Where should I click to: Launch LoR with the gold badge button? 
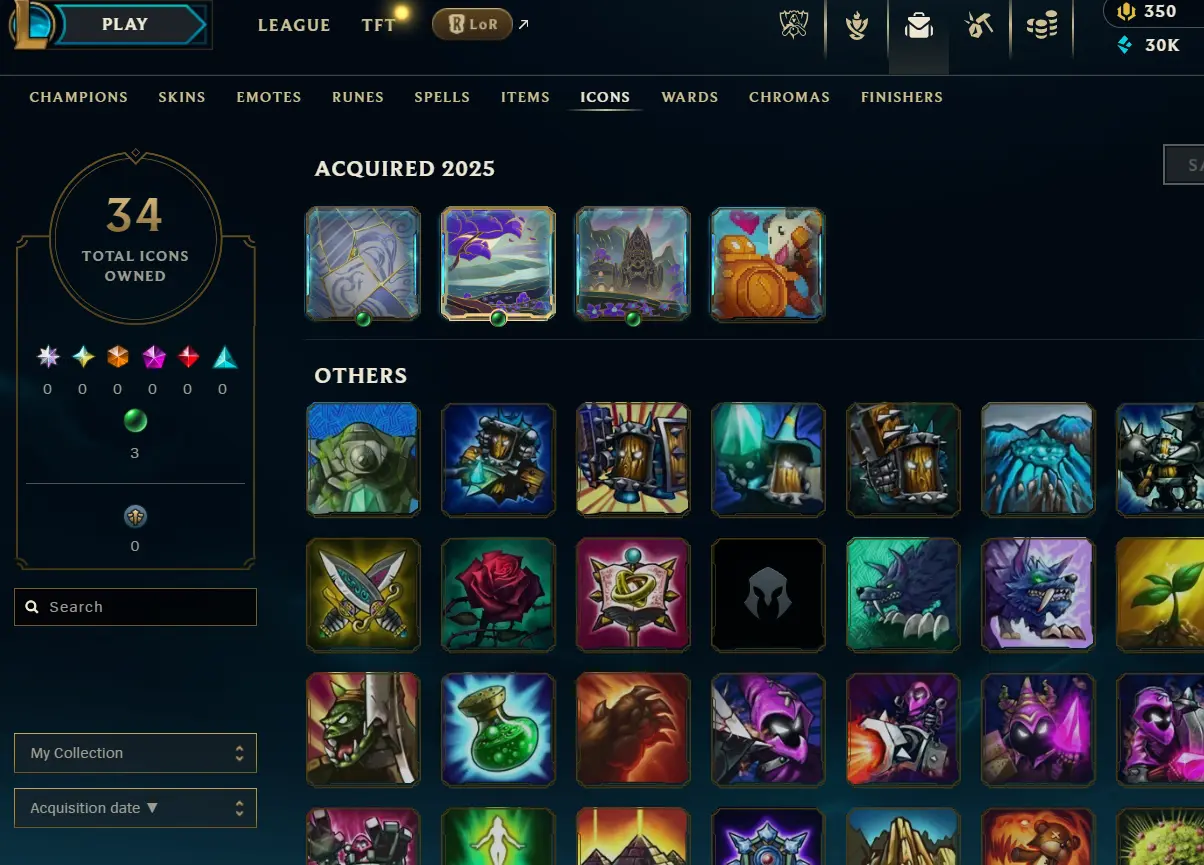[472, 24]
